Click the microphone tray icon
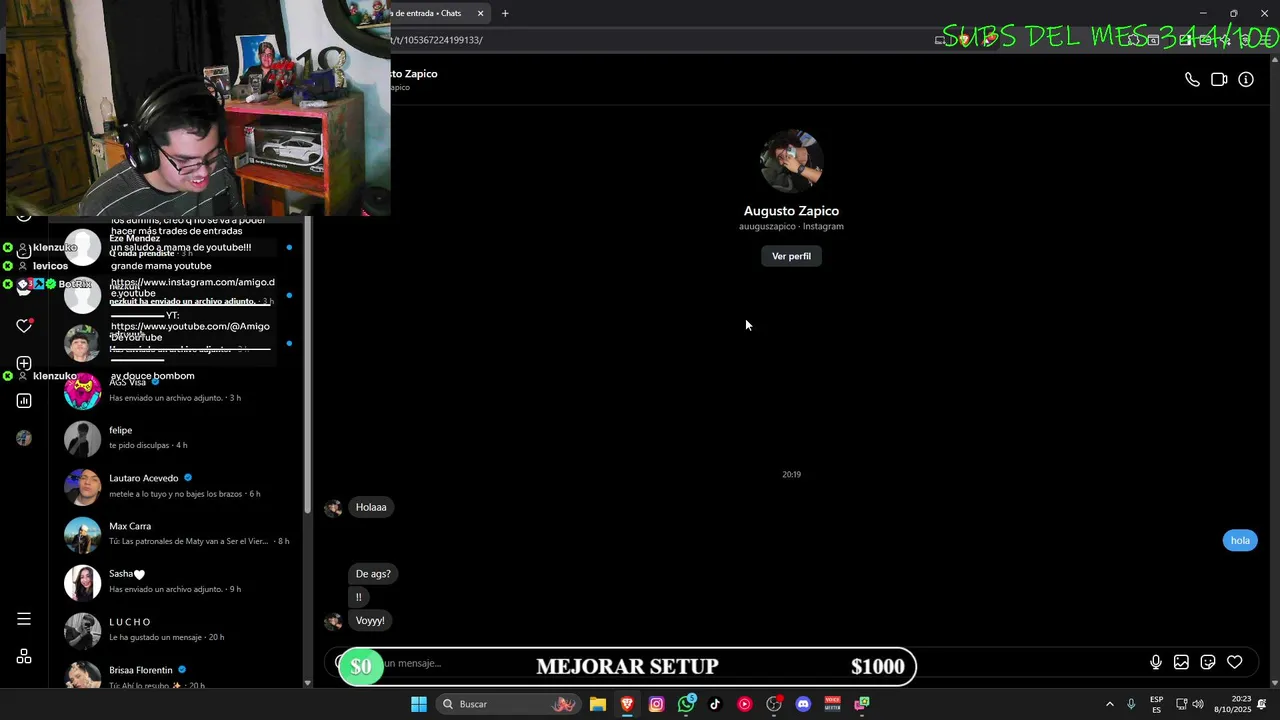 pyautogui.click(x=1131, y=704)
